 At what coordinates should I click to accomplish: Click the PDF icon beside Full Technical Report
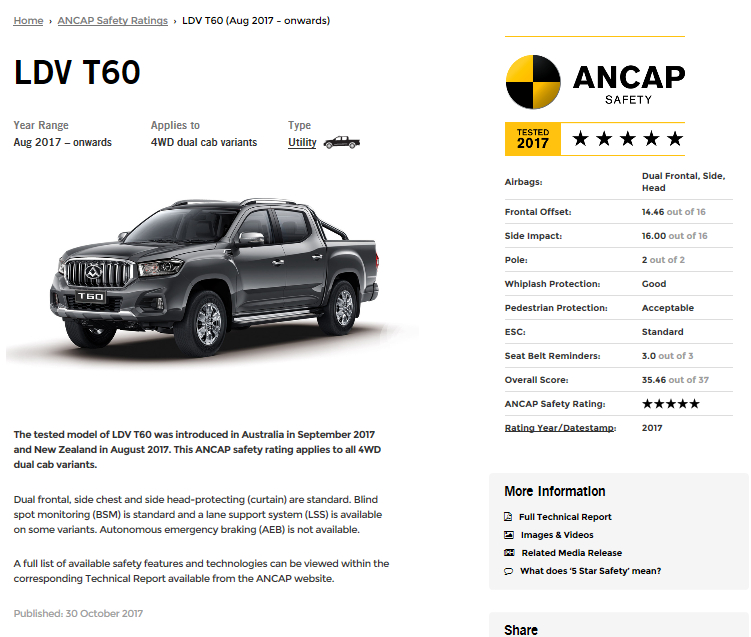(x=508, y=516)
